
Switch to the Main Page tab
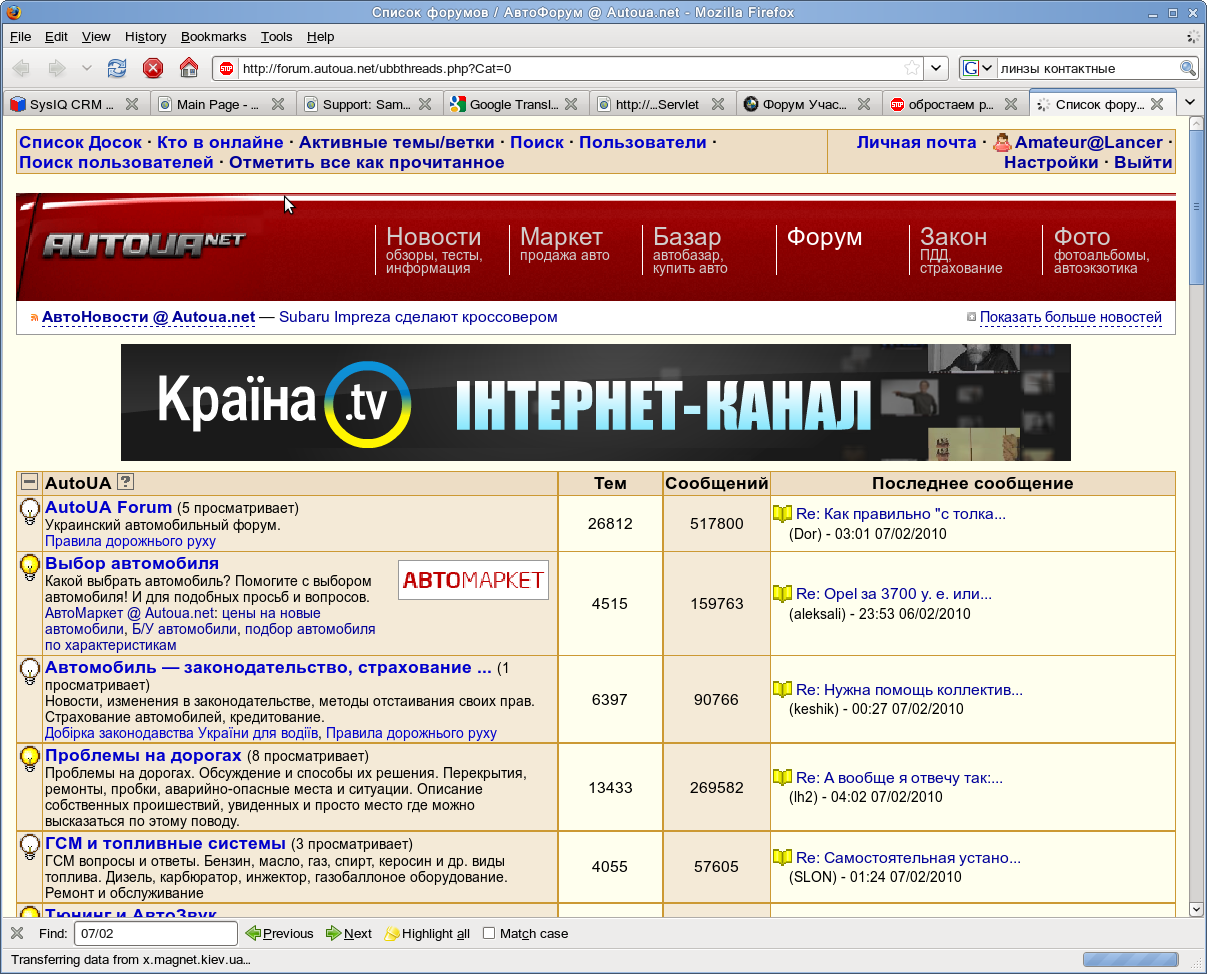click(222, 104)
